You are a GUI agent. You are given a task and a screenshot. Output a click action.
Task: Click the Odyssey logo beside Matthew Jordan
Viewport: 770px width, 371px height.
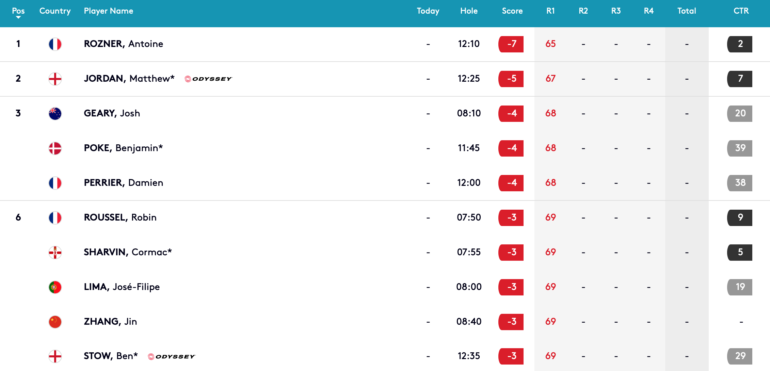tap(208, 79)
